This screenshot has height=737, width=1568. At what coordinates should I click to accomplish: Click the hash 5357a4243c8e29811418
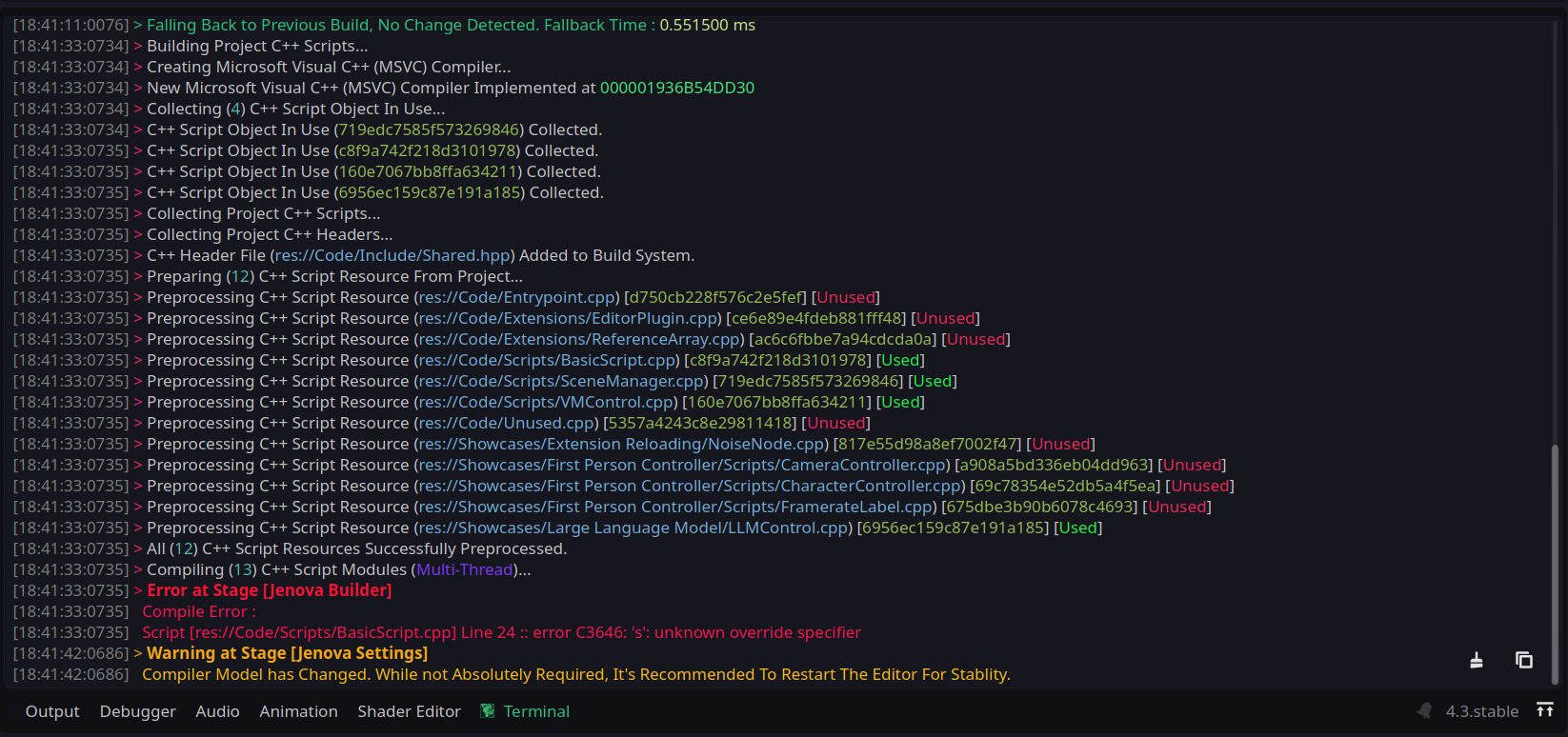(701, 423)
